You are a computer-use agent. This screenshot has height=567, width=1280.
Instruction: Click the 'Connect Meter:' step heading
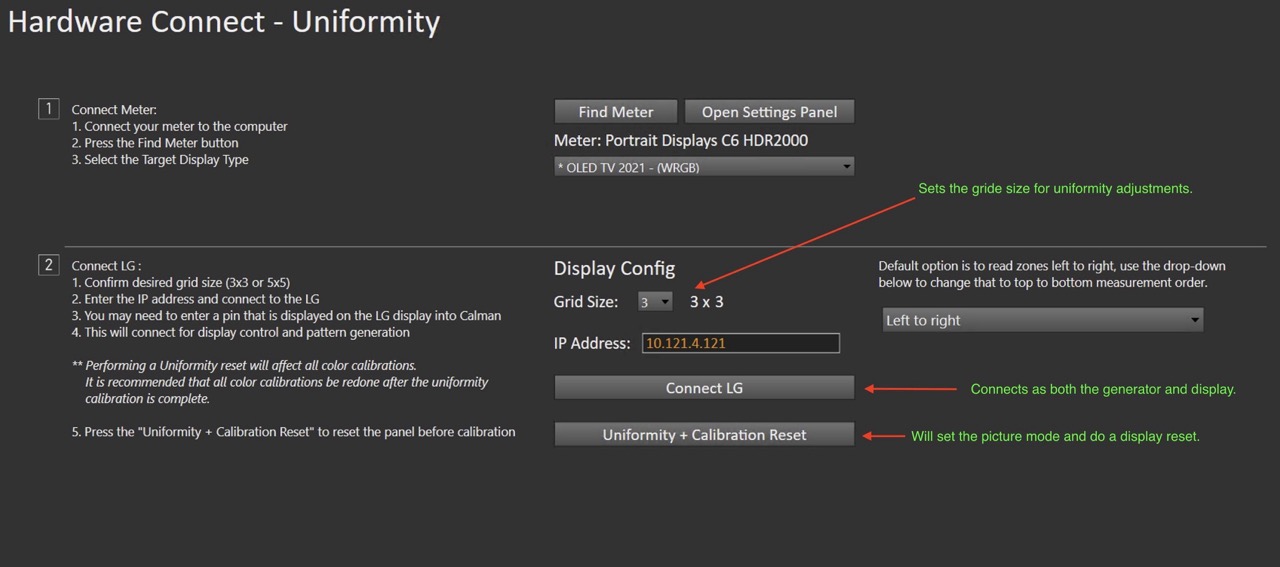tap(114, 110)
